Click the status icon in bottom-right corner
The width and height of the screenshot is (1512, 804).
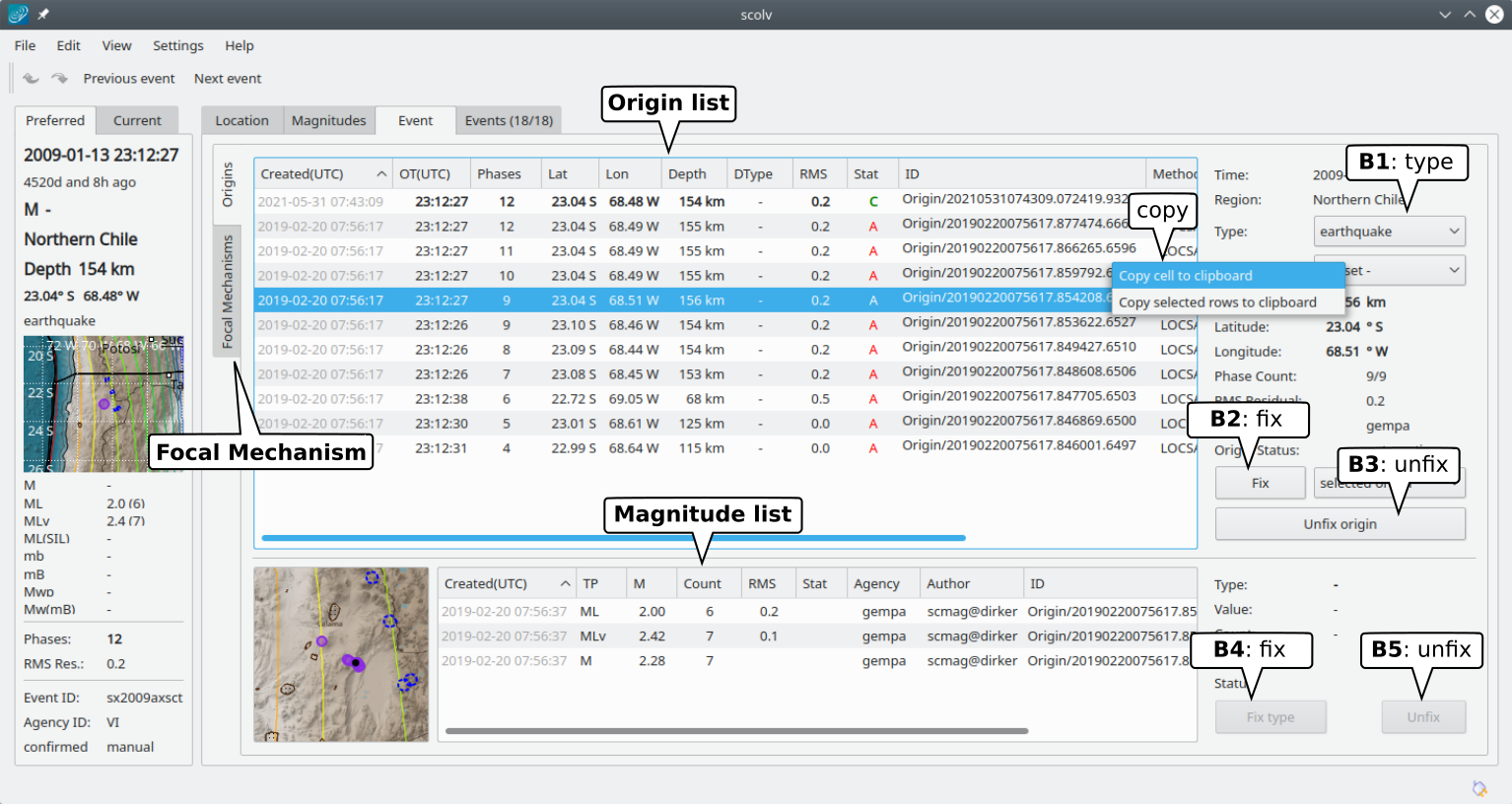1479,787
